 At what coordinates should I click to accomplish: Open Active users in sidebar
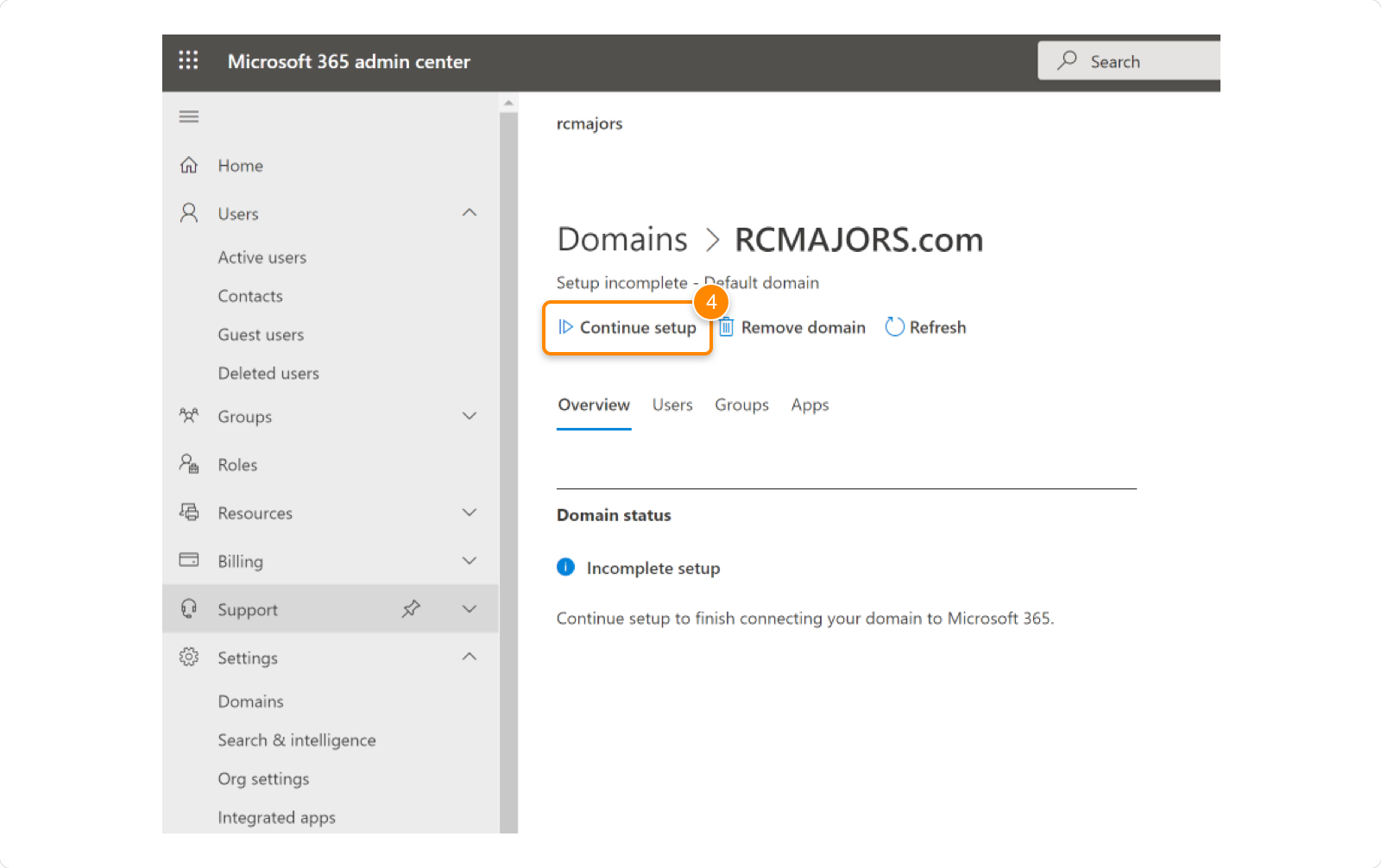[x=262, y=257]
